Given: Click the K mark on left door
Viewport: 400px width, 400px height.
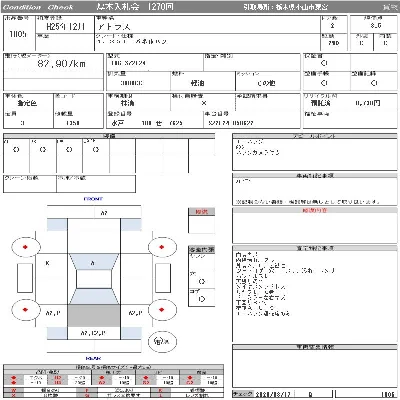Looking at the screenshot, I should click(47, 263).
